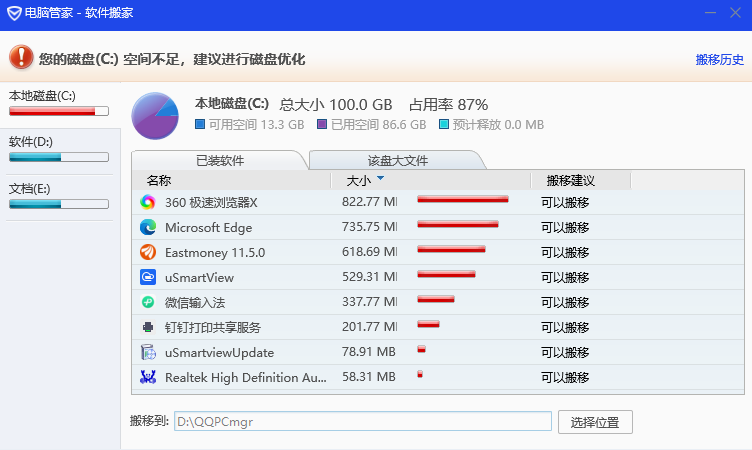This screenshot has width=752, height=450.
Task: Sort list by the 大小 column arrow
Action: [380, 180]
